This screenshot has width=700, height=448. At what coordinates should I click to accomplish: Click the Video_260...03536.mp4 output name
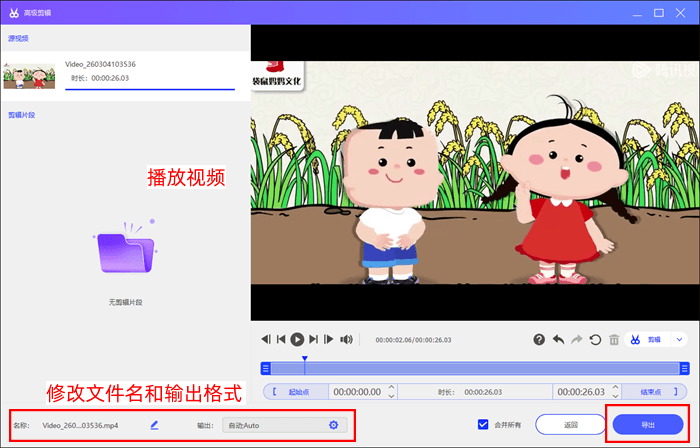coord(80,426)
